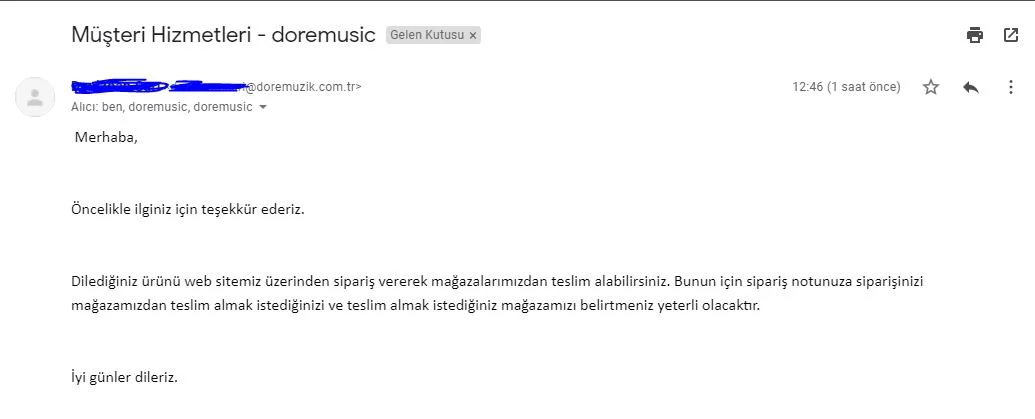Click the reply arrow icon

[970, 87]
